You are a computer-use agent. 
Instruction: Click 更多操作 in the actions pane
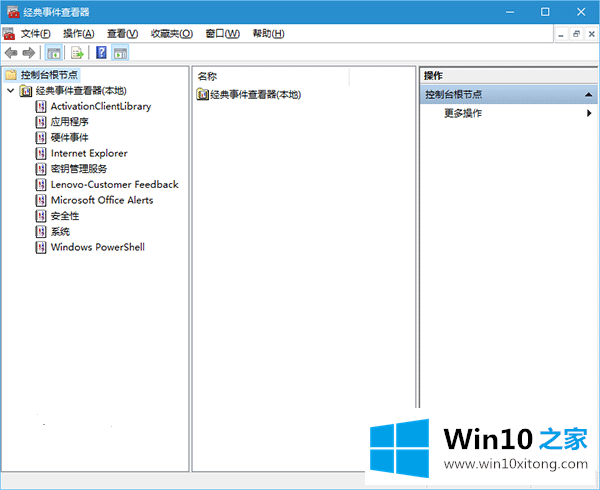tap(463, 113)
